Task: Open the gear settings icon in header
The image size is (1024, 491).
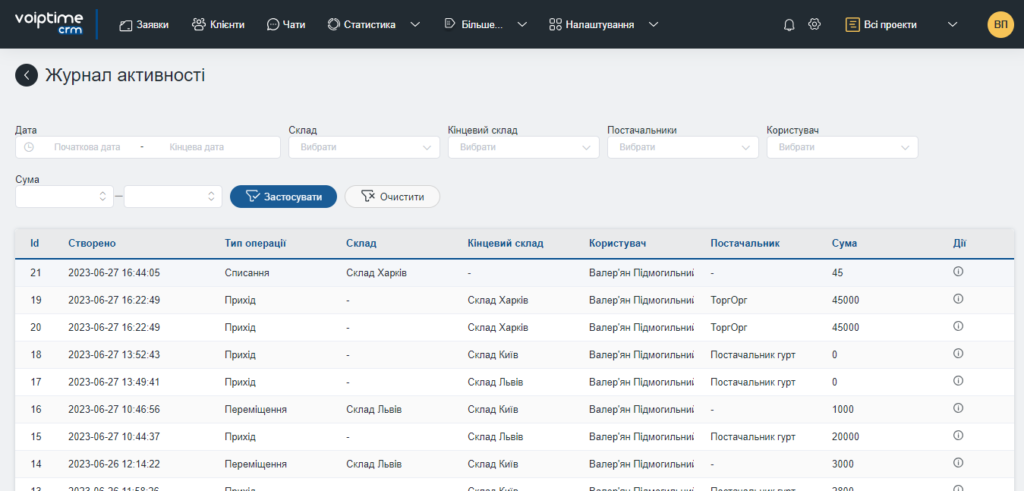Action: (x=814, y=24)
